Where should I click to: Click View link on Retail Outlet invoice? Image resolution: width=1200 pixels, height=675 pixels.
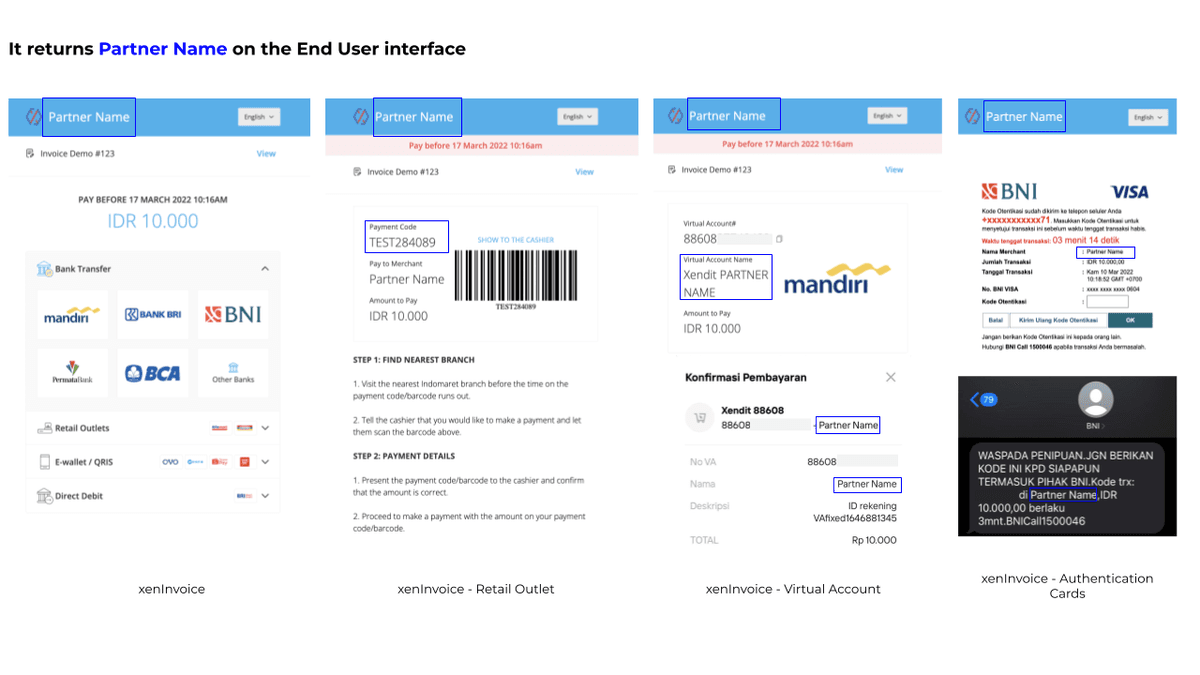(584, 172)
